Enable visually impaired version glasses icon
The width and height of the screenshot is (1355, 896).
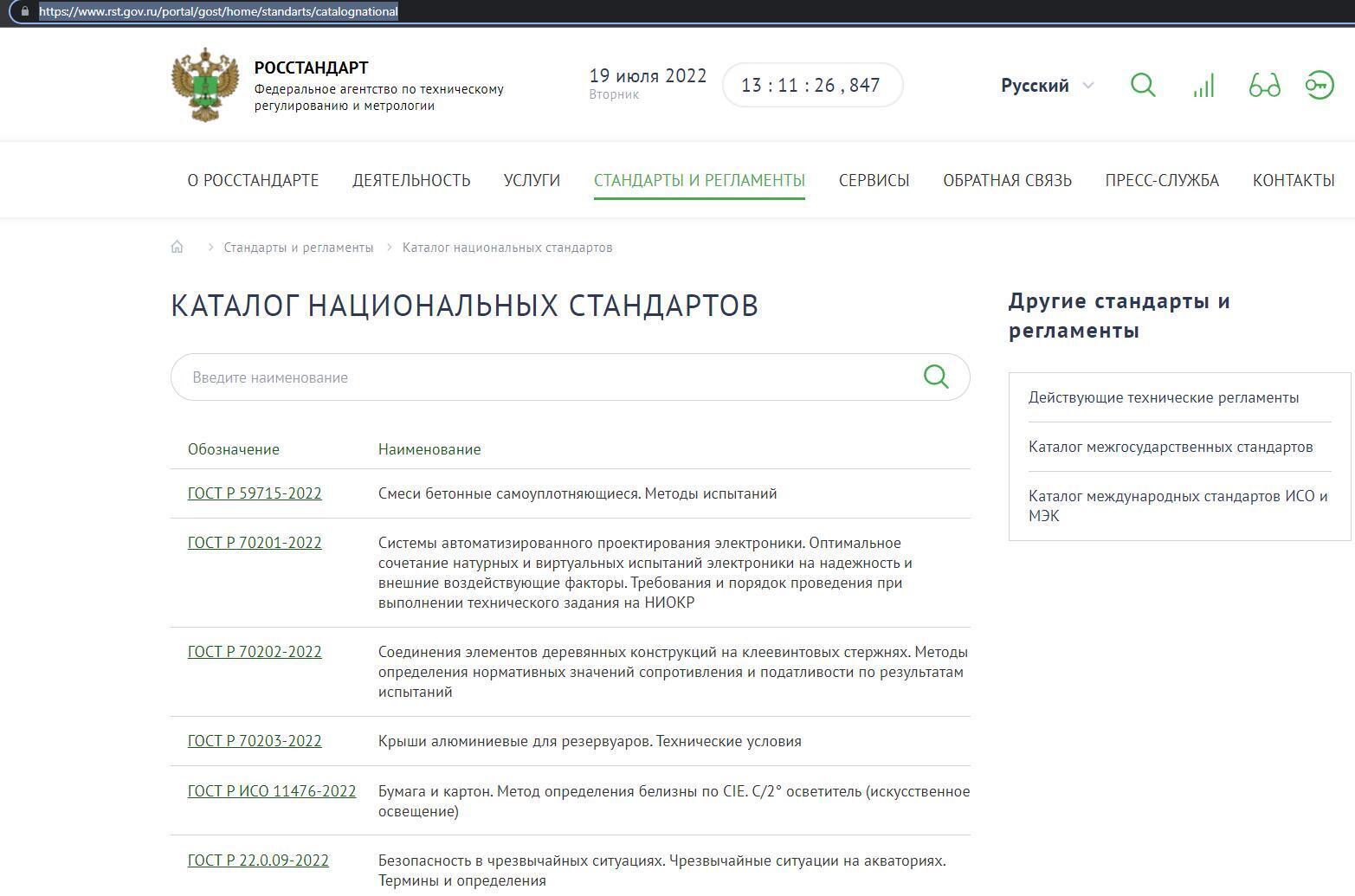(1264, 85)
